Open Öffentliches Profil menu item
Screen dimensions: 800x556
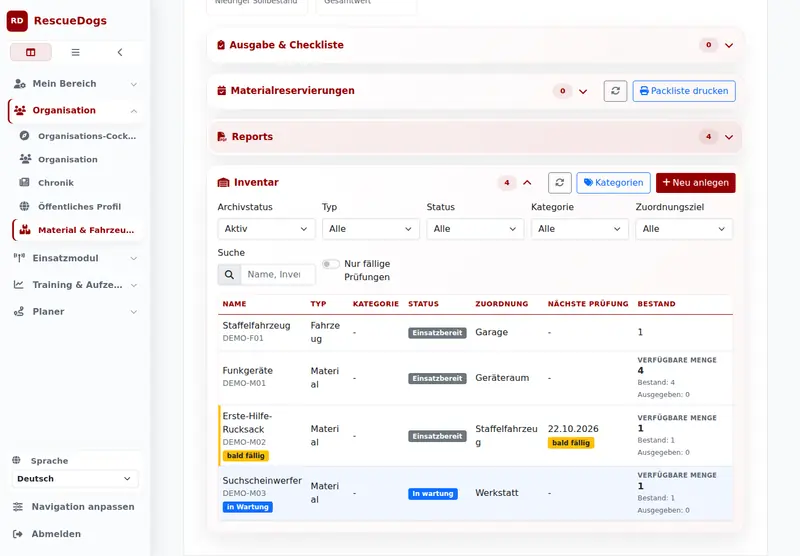pyautogui.click(x=79, y=206)
